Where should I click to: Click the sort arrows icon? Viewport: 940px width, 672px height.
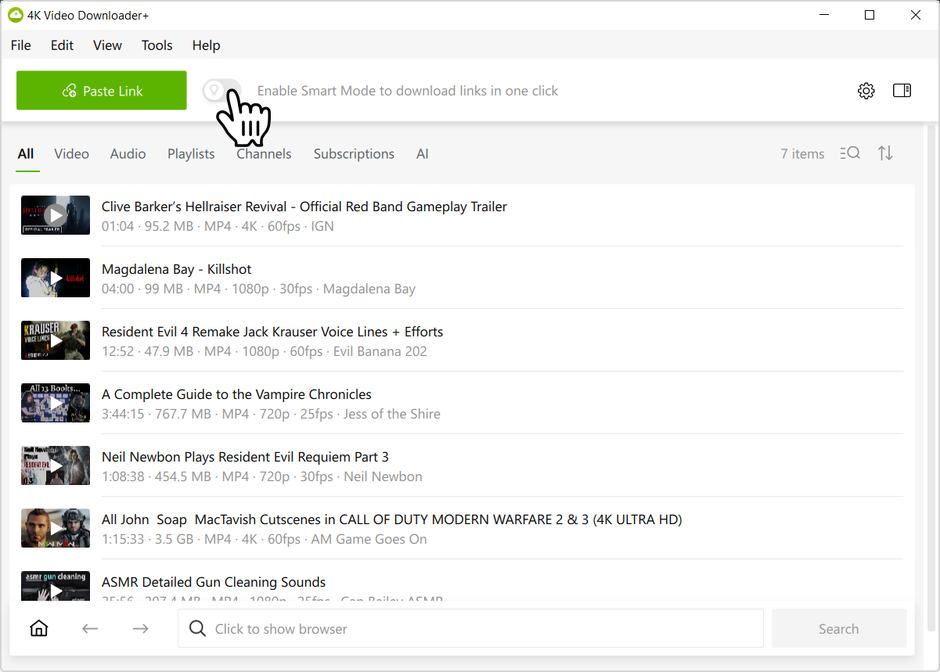click(885, 153)
